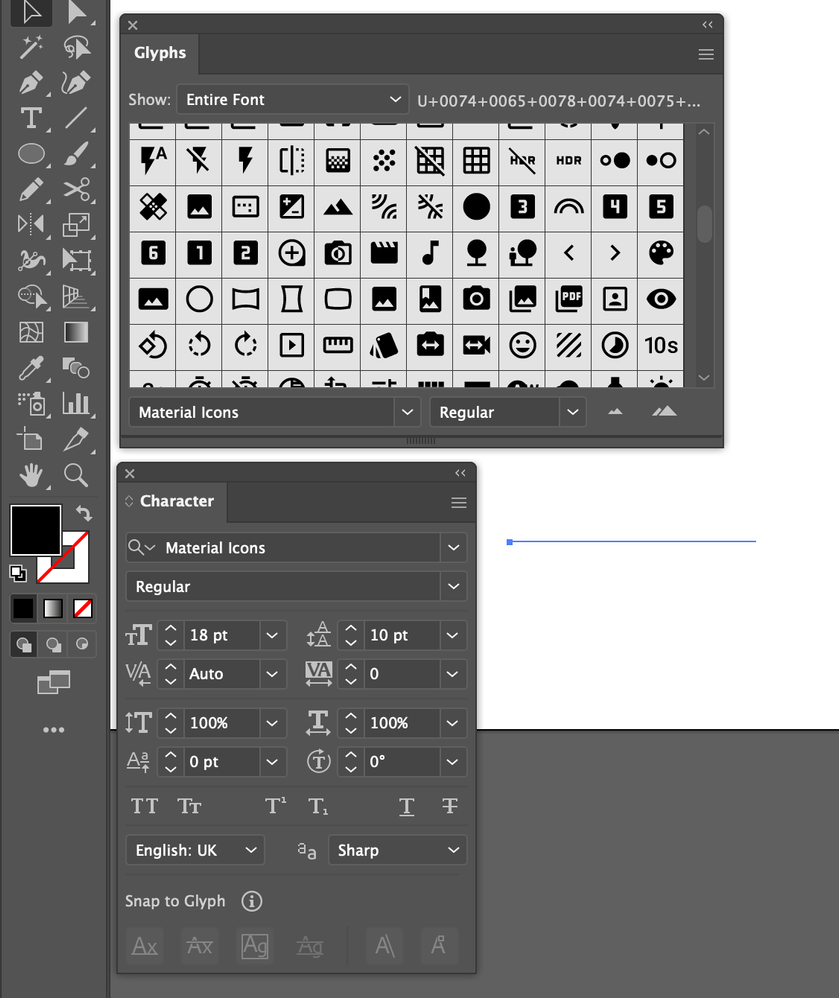Screen dimensions: 839x998
Task: Select the Gradient tool
Action: coord(76,332)
